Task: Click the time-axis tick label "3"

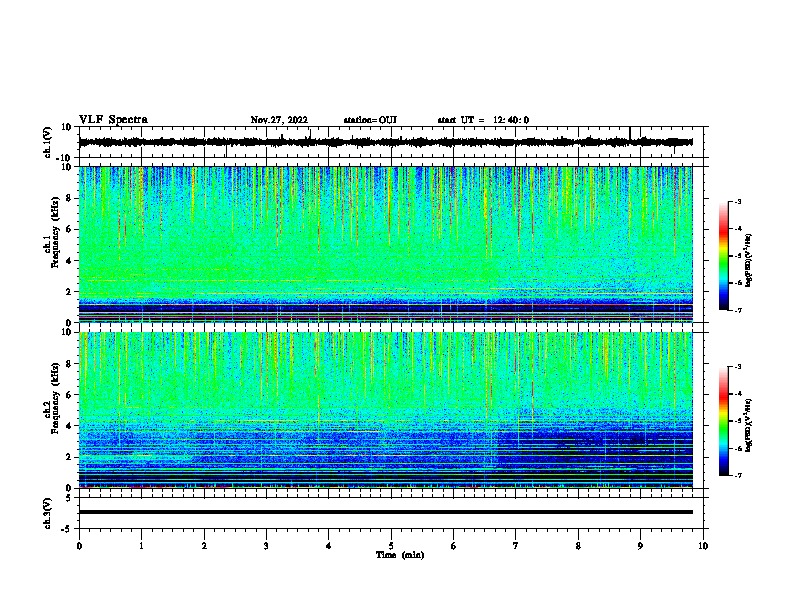Action: tap(266, 546)
